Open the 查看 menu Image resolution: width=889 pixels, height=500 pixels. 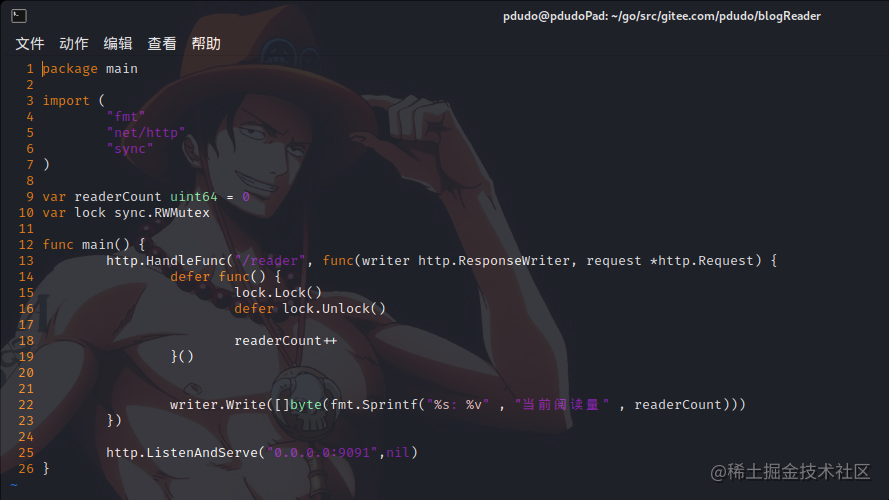162,44
